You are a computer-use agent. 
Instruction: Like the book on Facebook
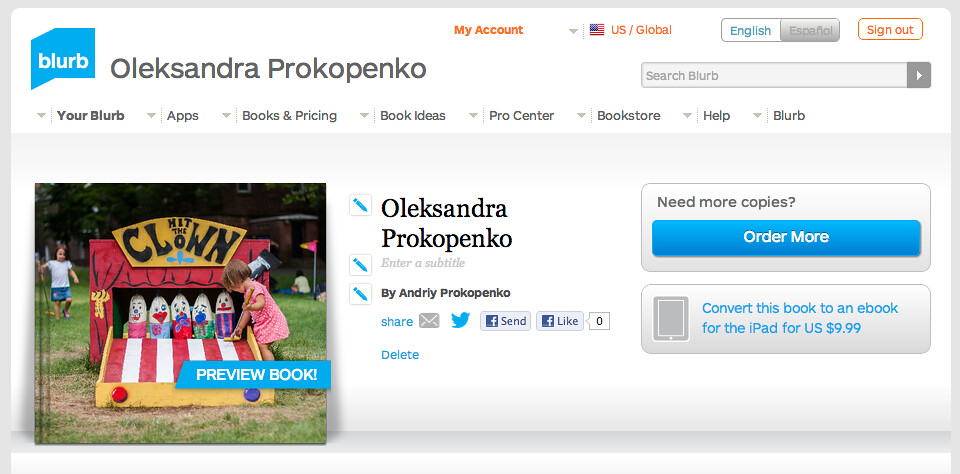point(560,321)
